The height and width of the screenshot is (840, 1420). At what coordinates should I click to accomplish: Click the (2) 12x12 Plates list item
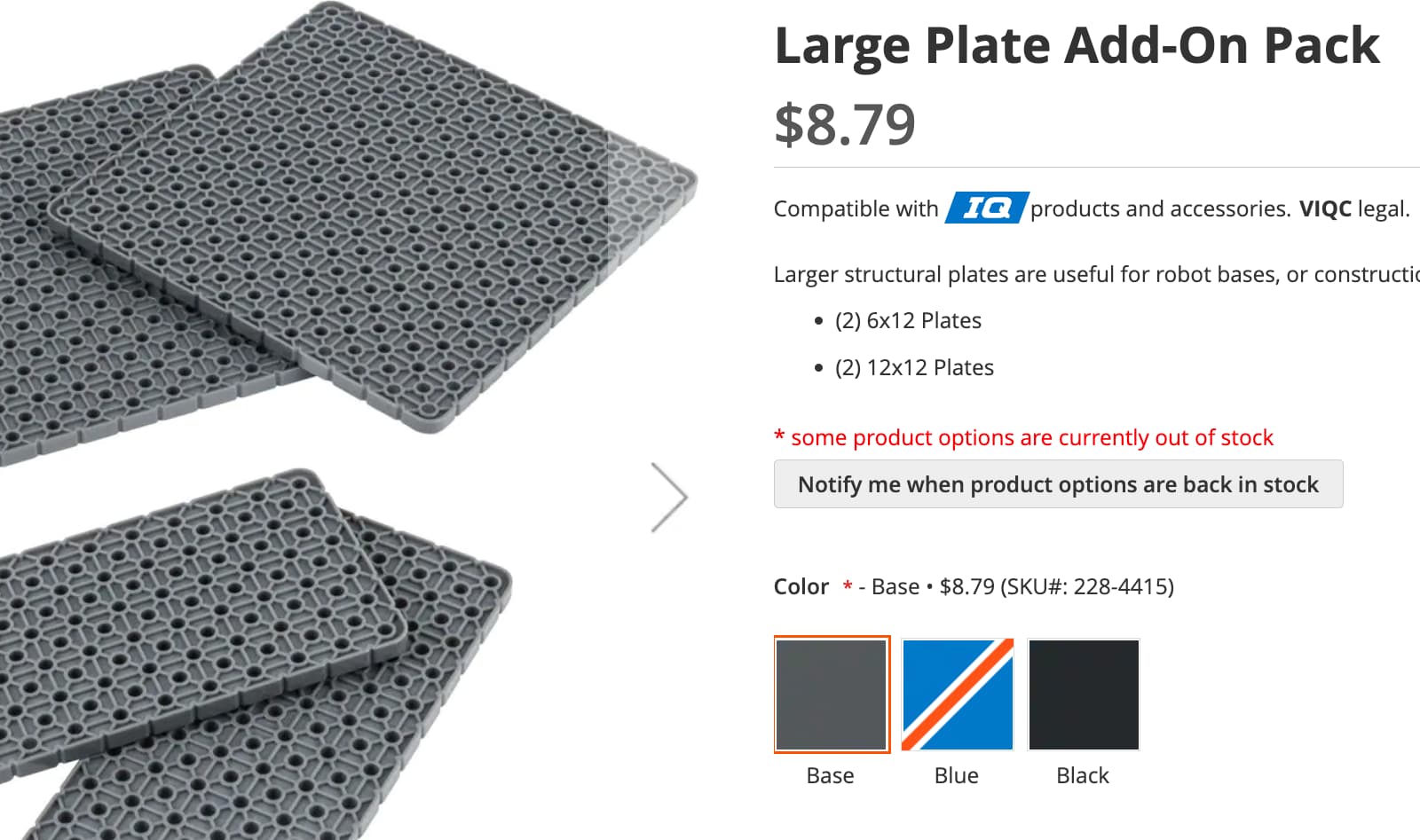[x=914, y=367]
